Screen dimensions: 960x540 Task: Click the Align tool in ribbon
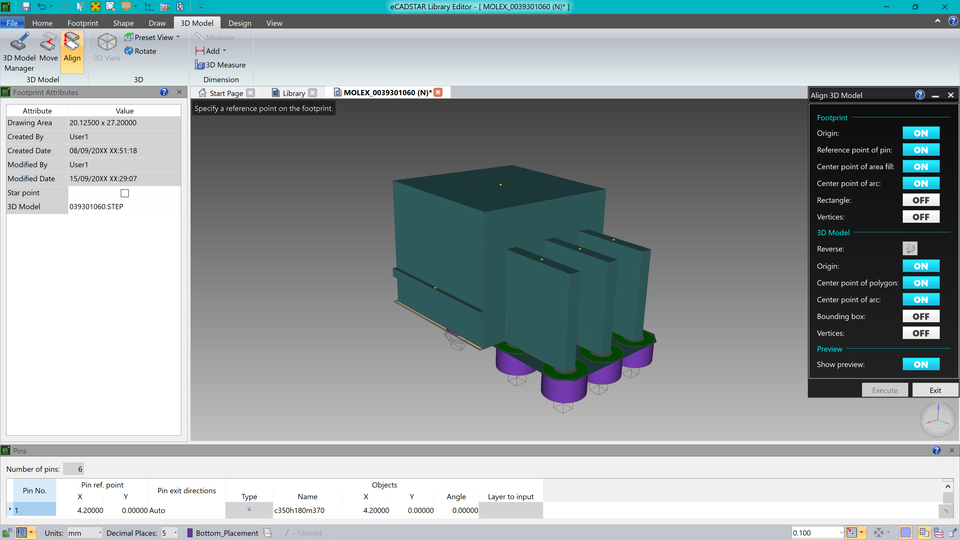click(72, 46)
